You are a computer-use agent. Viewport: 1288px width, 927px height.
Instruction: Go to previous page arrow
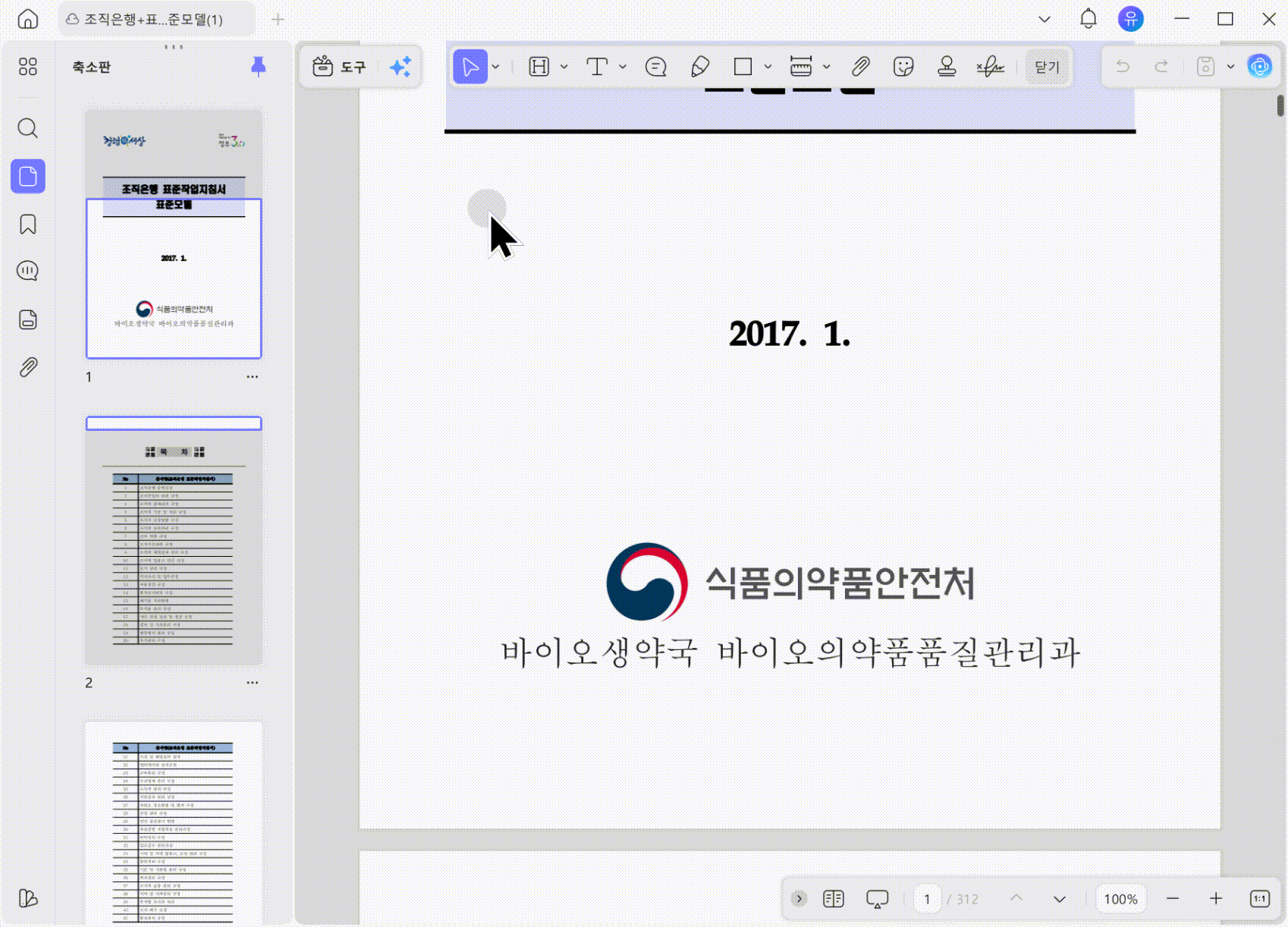tap(1016, 899)
